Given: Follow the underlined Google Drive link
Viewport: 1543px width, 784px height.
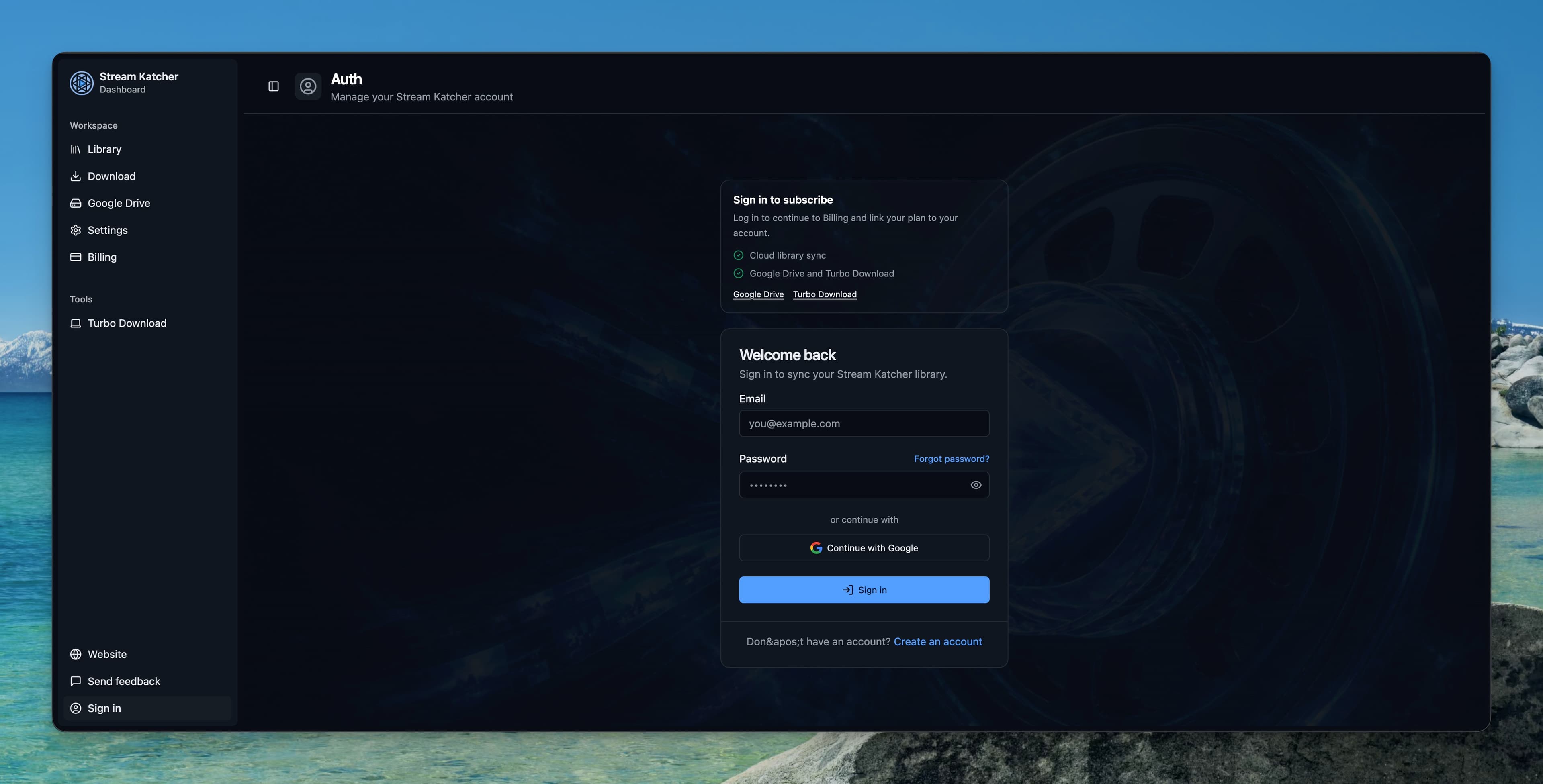Looking at the screenshot, I should pos(758,294).
